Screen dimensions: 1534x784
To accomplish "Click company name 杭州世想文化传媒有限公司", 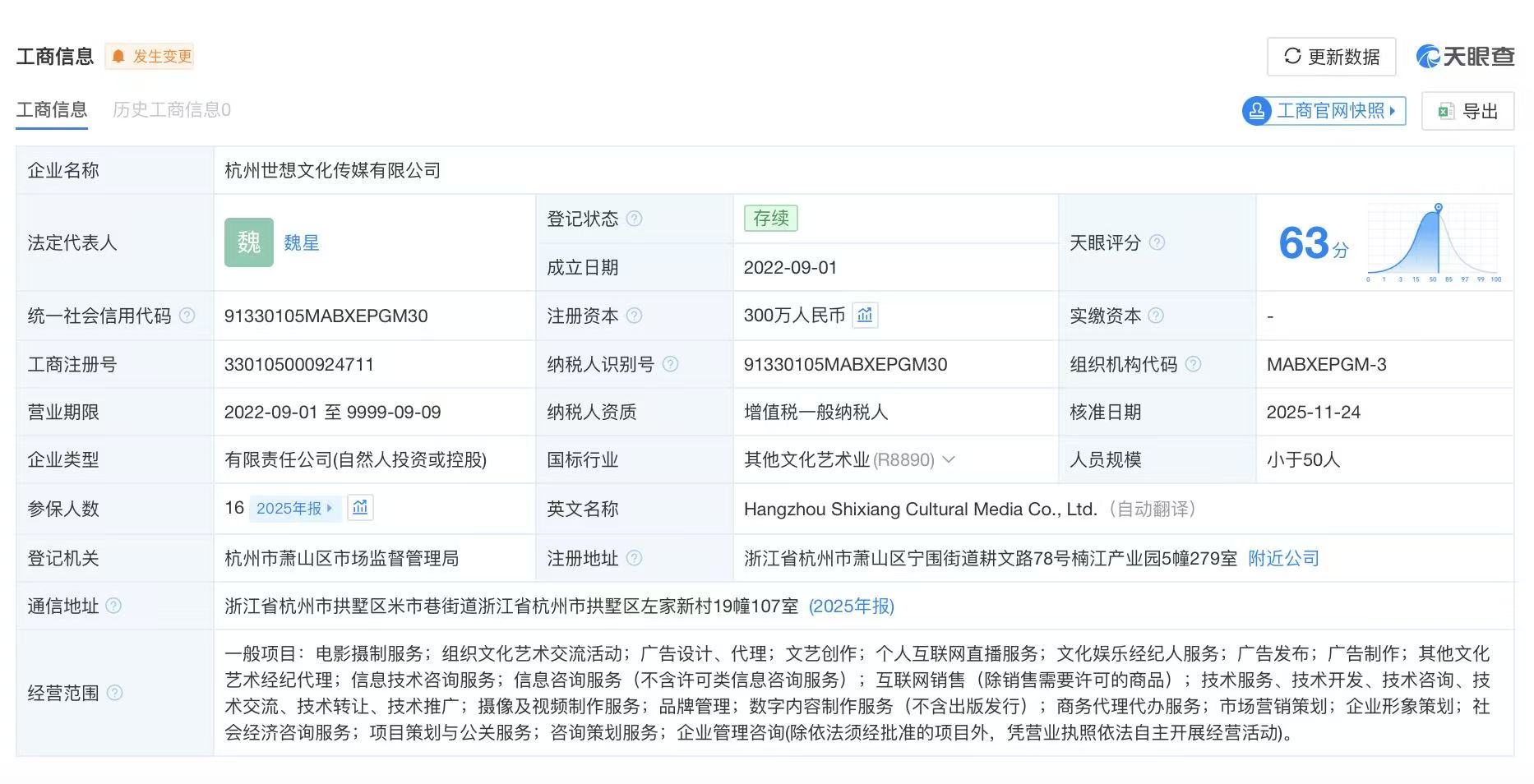I will (x=332, y=171).
